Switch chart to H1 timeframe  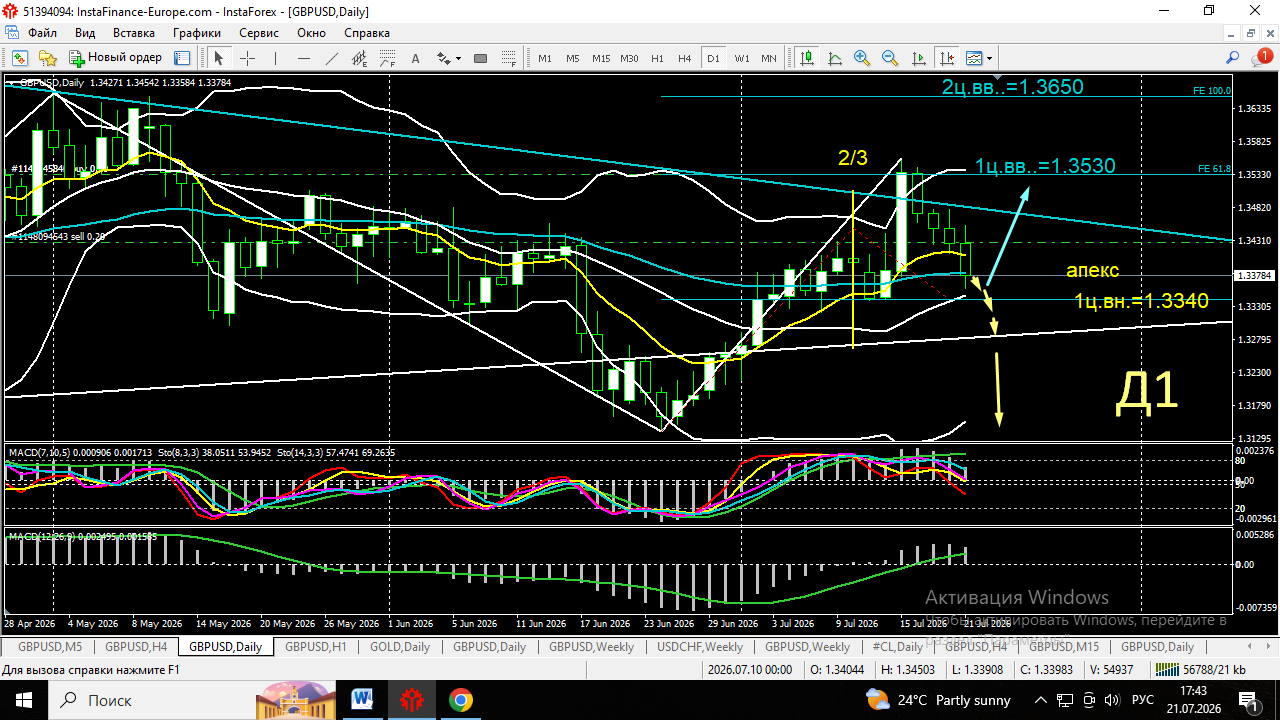(657, 58)
